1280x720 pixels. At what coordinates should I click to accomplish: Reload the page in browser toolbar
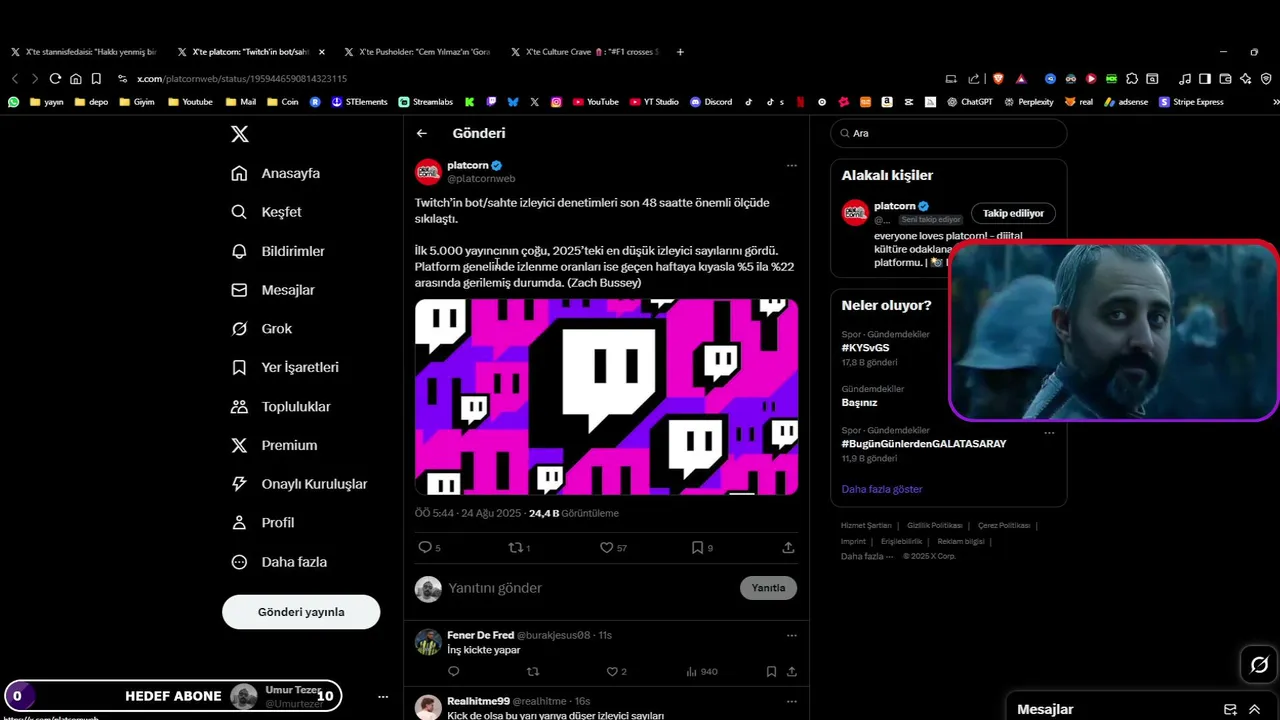click(x=55, y=78)
